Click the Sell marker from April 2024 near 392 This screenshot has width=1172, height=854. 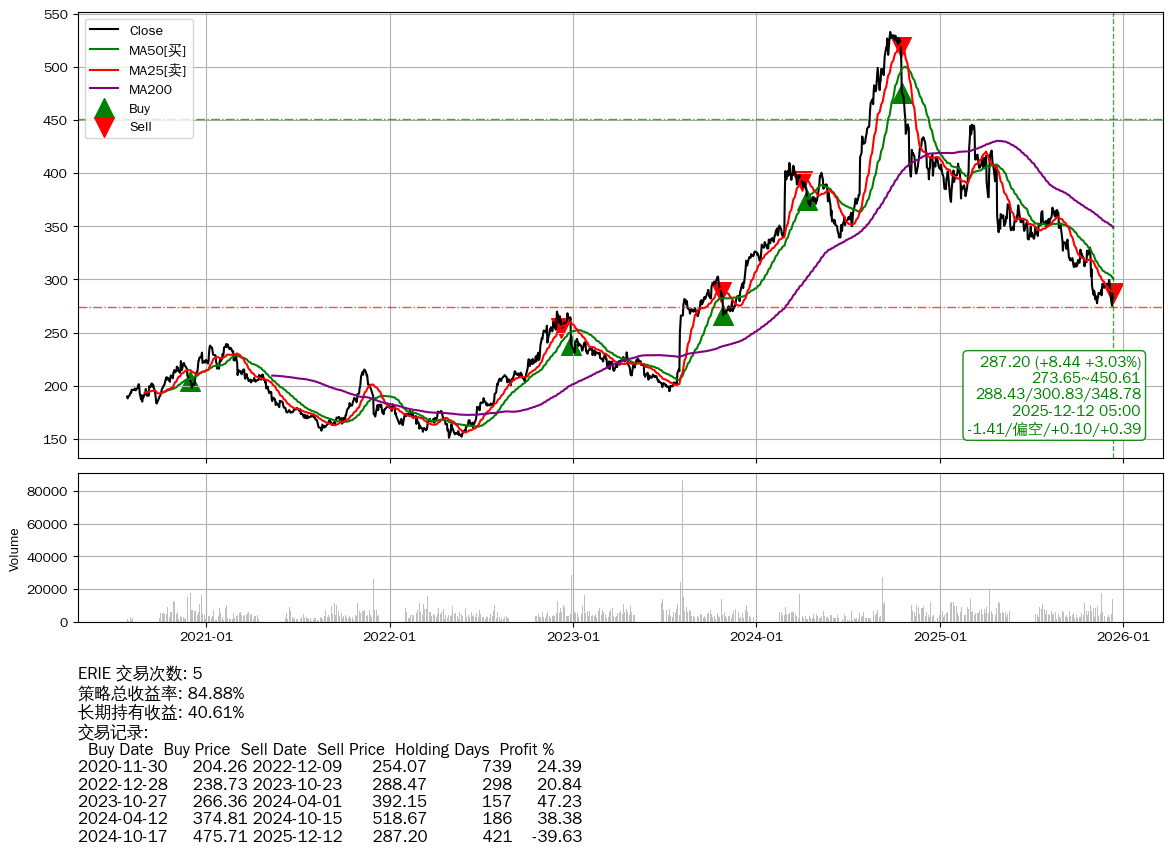coord(803,181)
